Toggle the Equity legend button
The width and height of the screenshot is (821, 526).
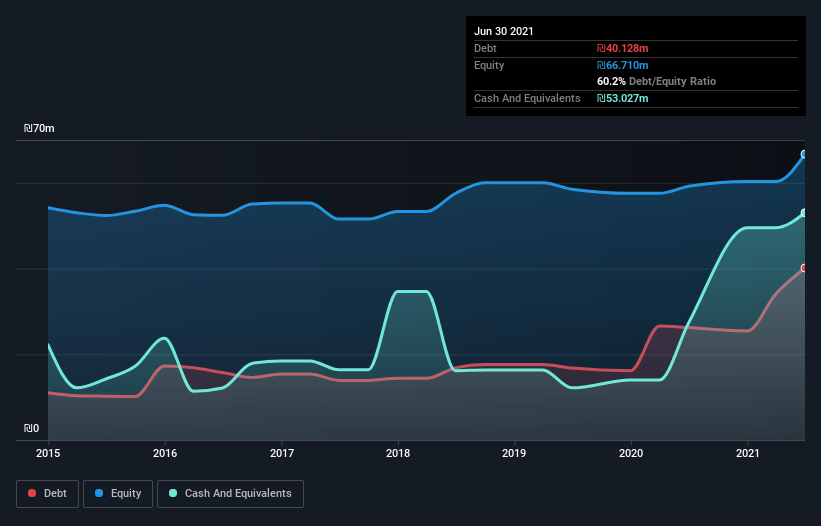coord(118,494)
